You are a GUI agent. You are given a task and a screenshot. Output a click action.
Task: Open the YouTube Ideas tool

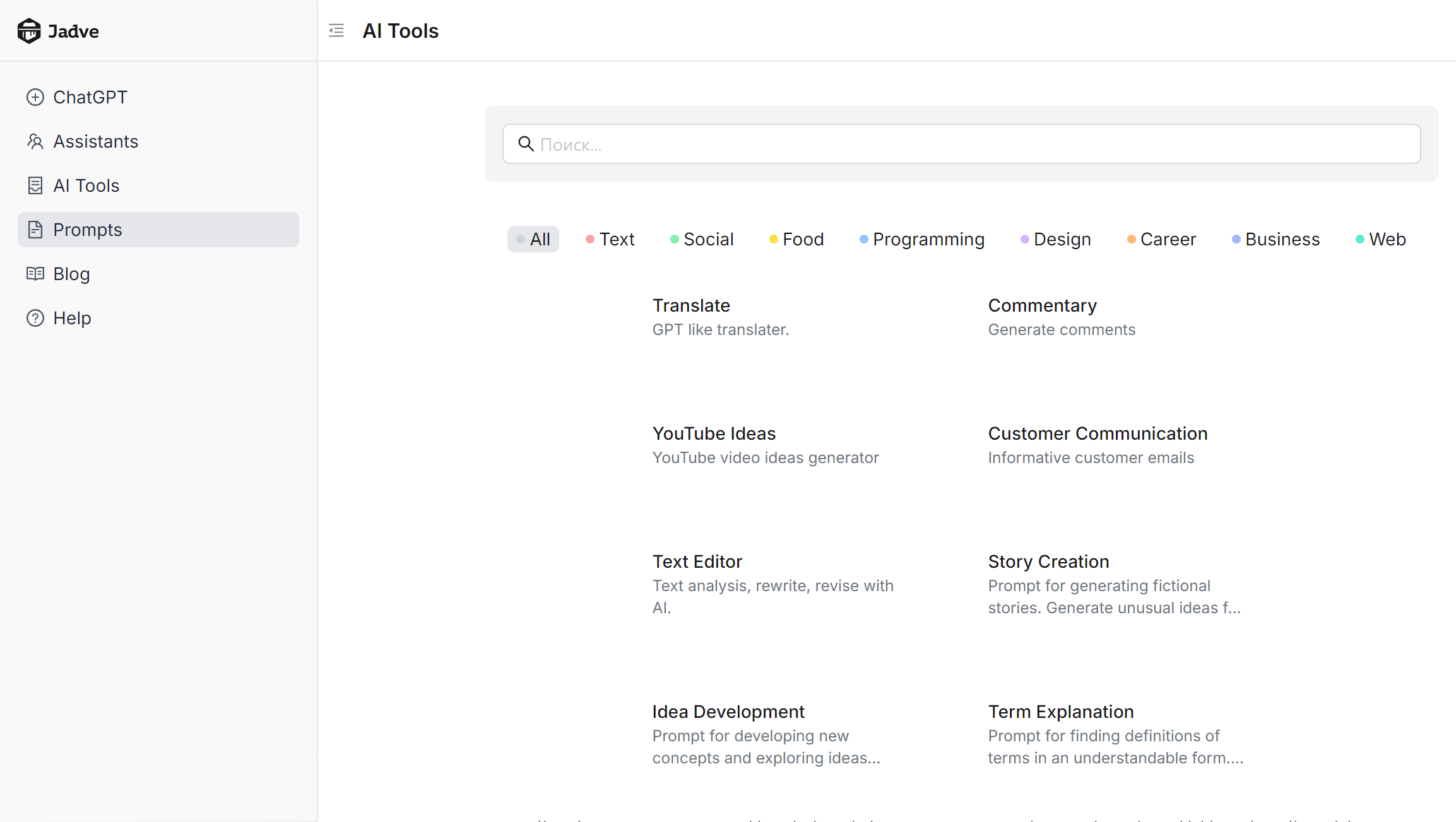coord(714,433)
